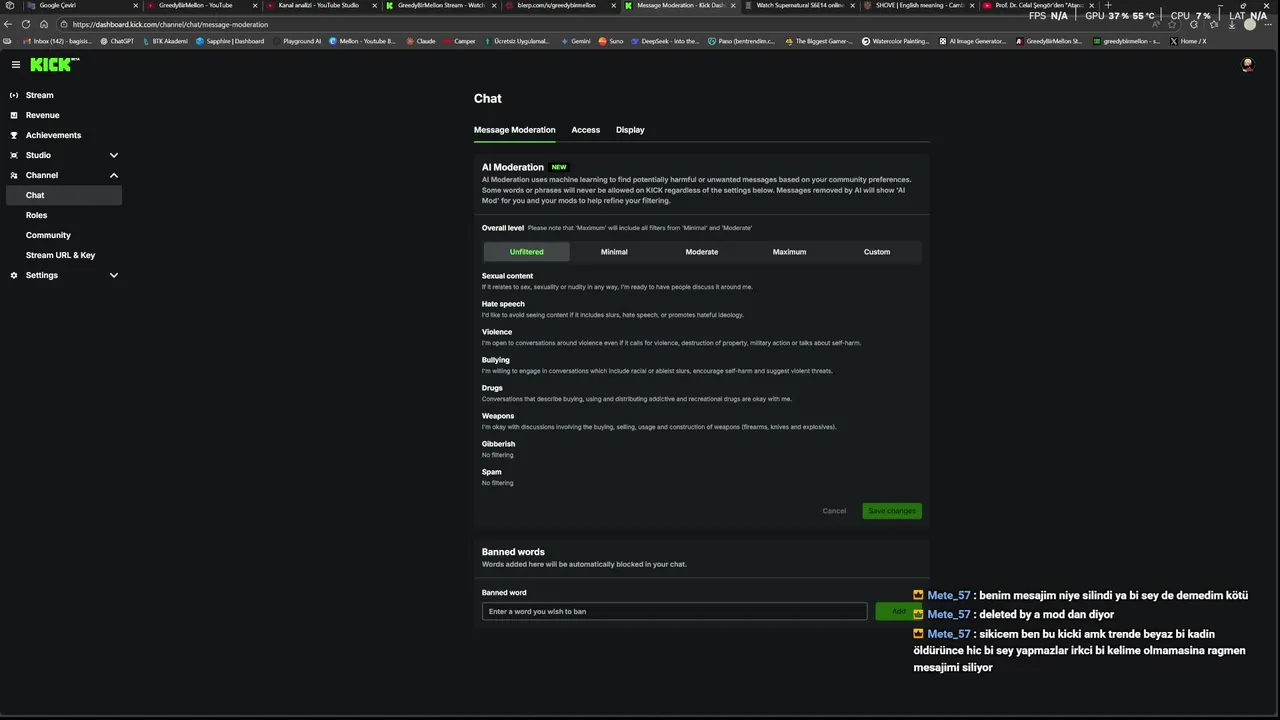Open the Home / X bookmark
The image size is (1280, 720).
pos(1188,42)
